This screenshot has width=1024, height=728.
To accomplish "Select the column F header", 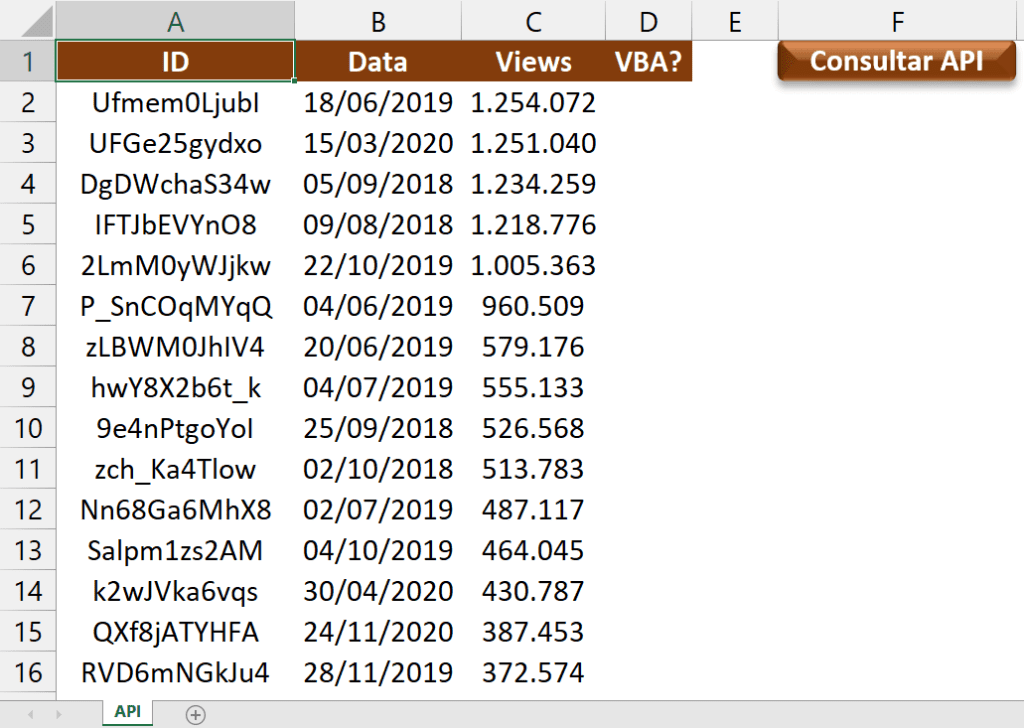I will pos(896,20).
